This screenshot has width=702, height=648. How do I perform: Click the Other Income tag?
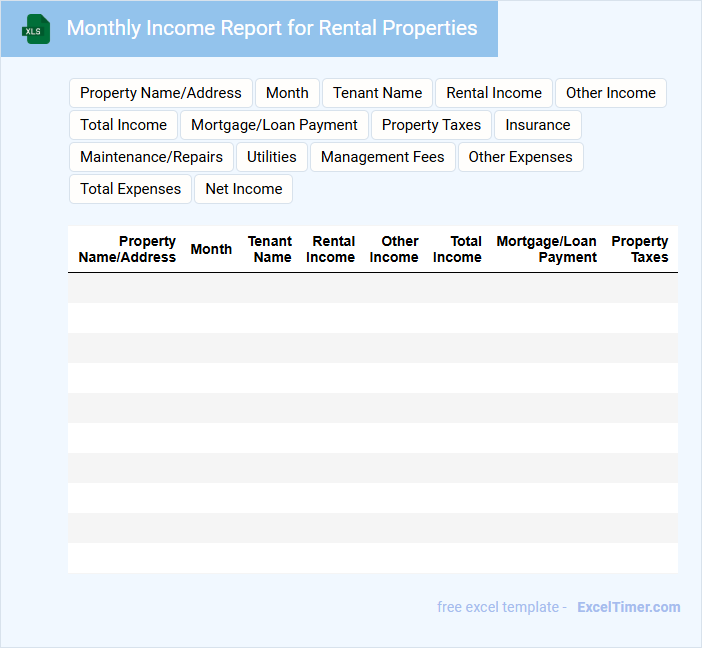point(610,93)
